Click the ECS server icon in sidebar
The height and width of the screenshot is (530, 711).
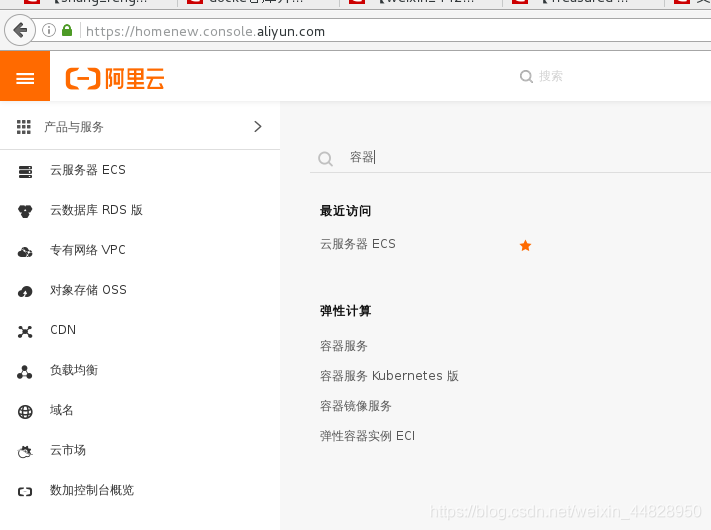[25, 172]
